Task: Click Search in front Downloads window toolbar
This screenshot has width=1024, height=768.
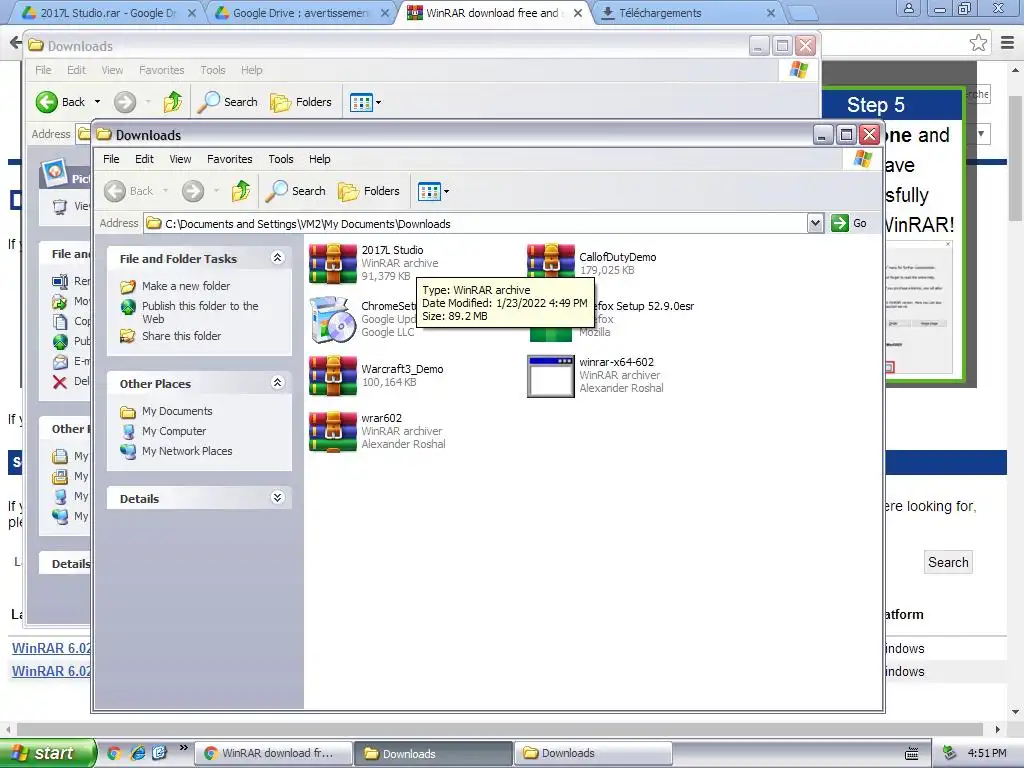Action: (296, 191)
